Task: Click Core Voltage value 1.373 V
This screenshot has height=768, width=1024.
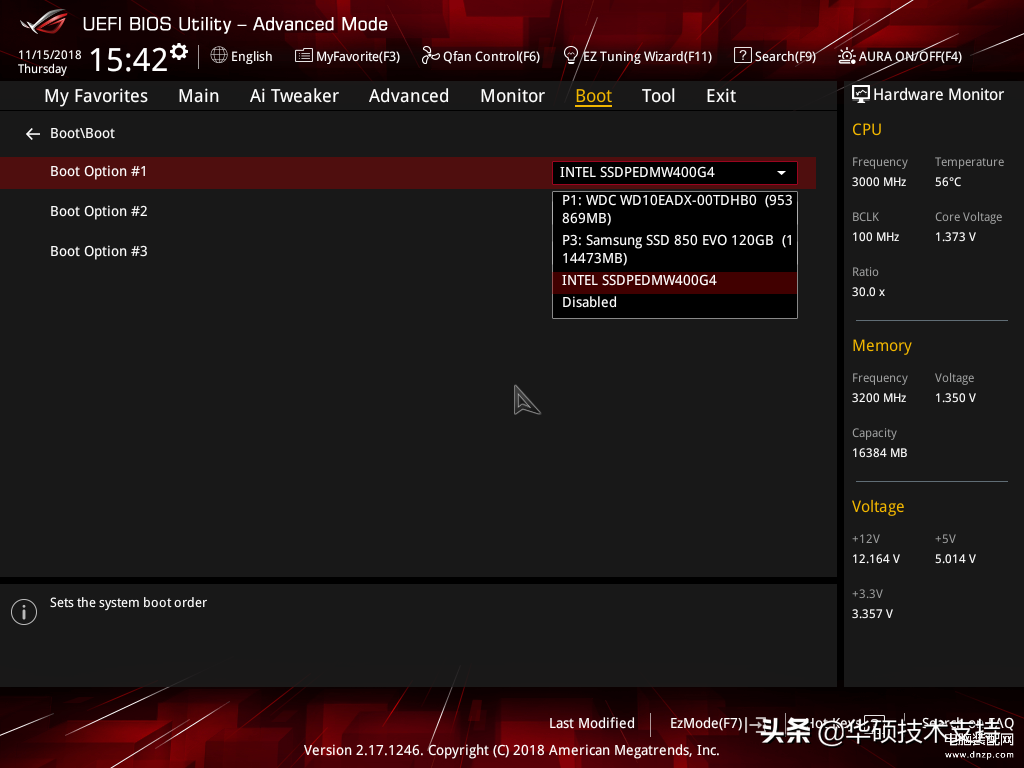Action: (x=955, y=236)
